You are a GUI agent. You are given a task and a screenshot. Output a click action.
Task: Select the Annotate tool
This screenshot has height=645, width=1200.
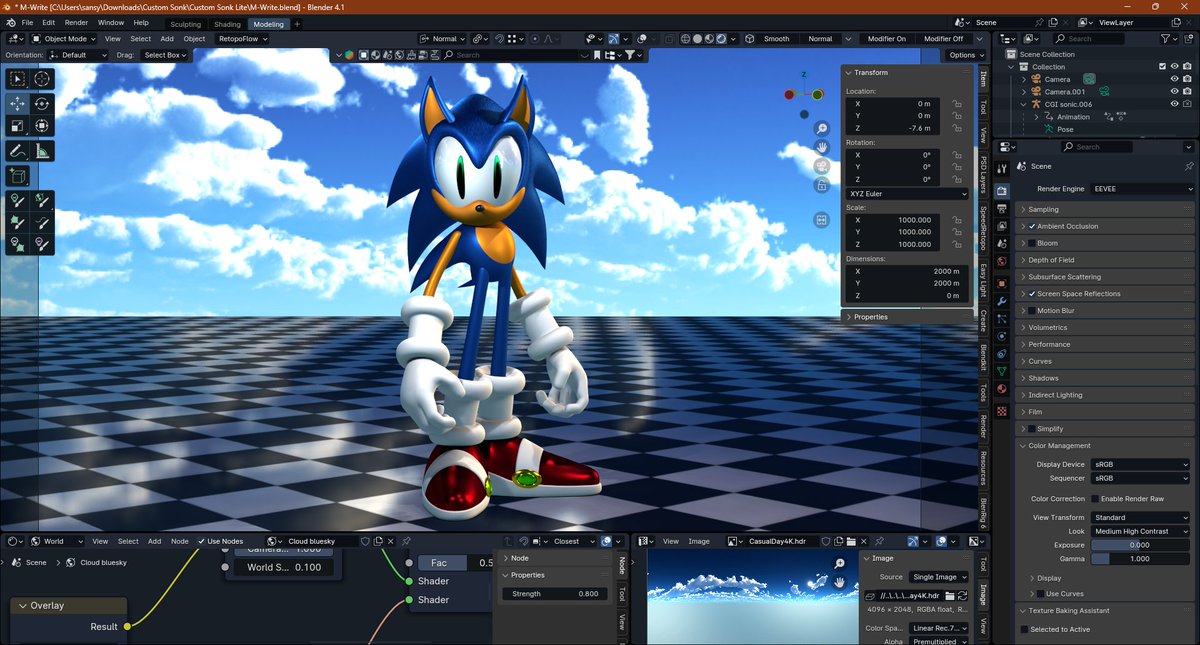[x=18, y=151]
